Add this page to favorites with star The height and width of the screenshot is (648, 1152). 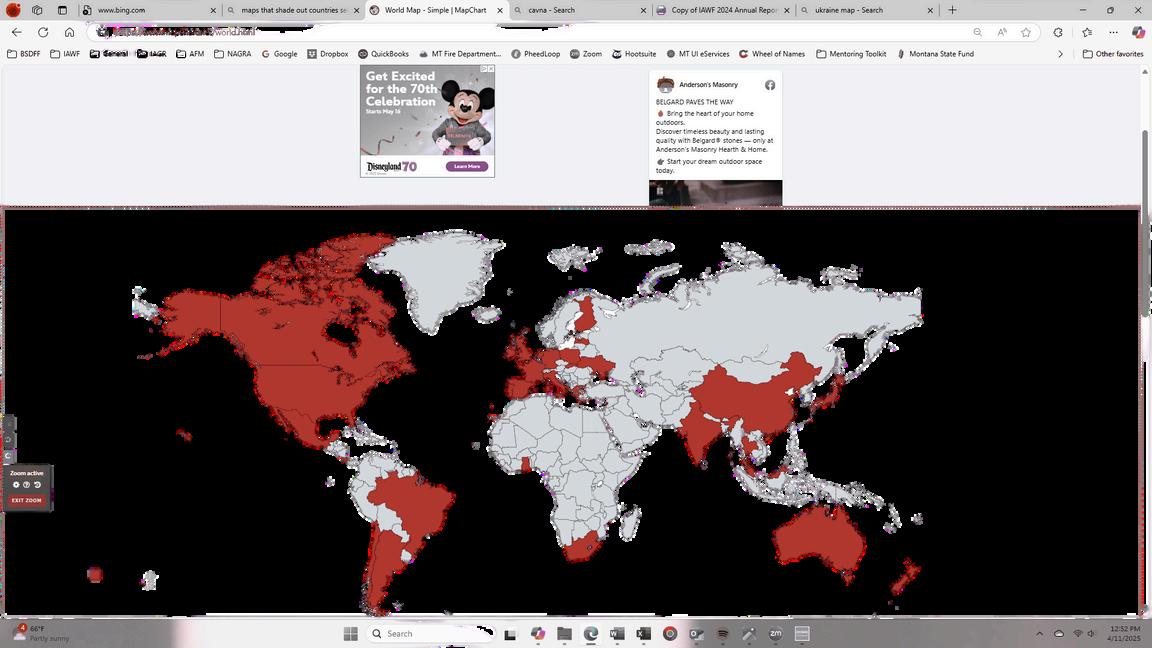click(x=1026, y=32)
